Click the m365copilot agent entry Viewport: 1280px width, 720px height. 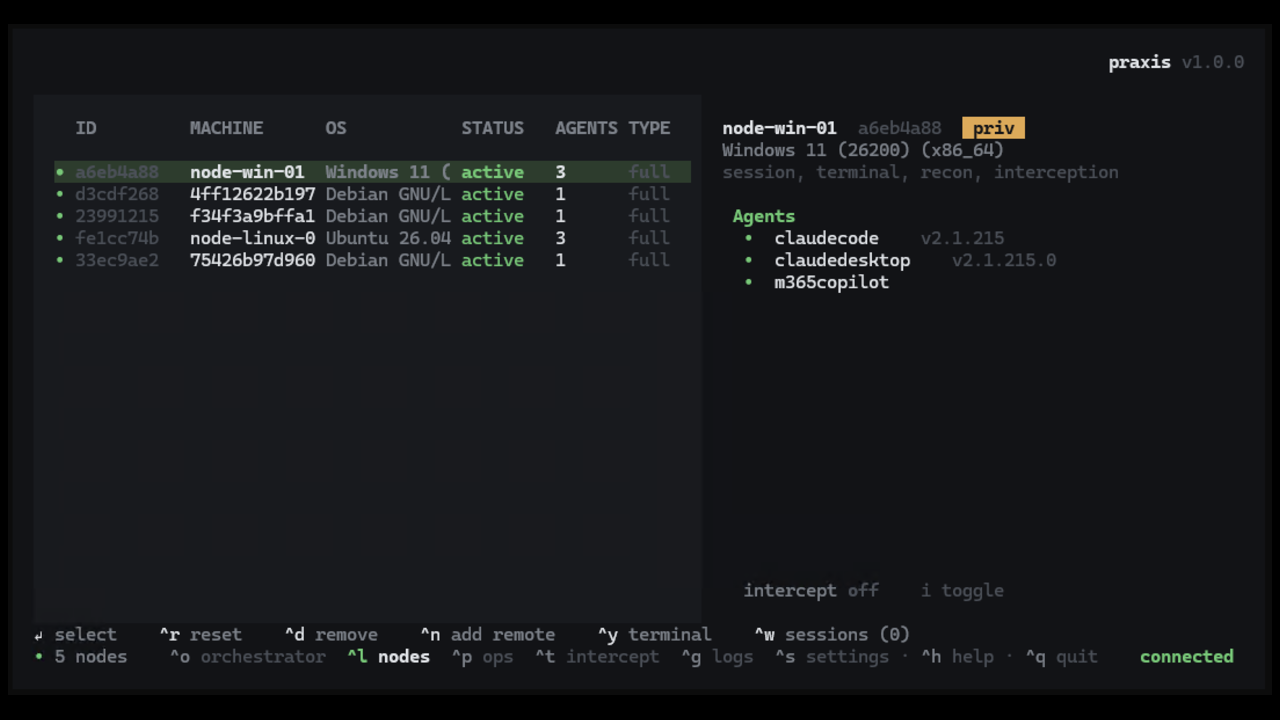click(x=832, y=282)
